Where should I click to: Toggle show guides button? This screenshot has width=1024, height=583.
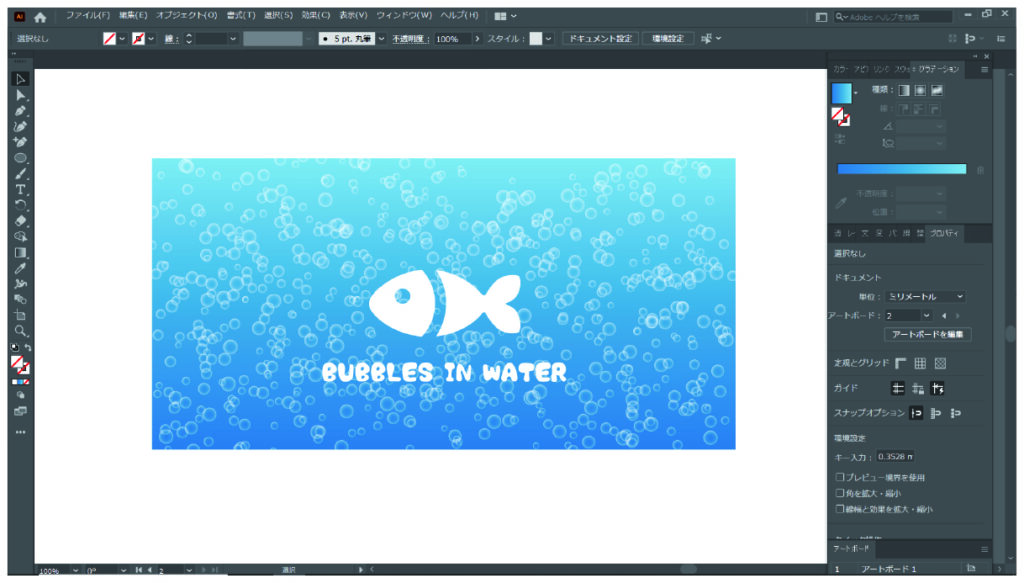tap(898, 388)
